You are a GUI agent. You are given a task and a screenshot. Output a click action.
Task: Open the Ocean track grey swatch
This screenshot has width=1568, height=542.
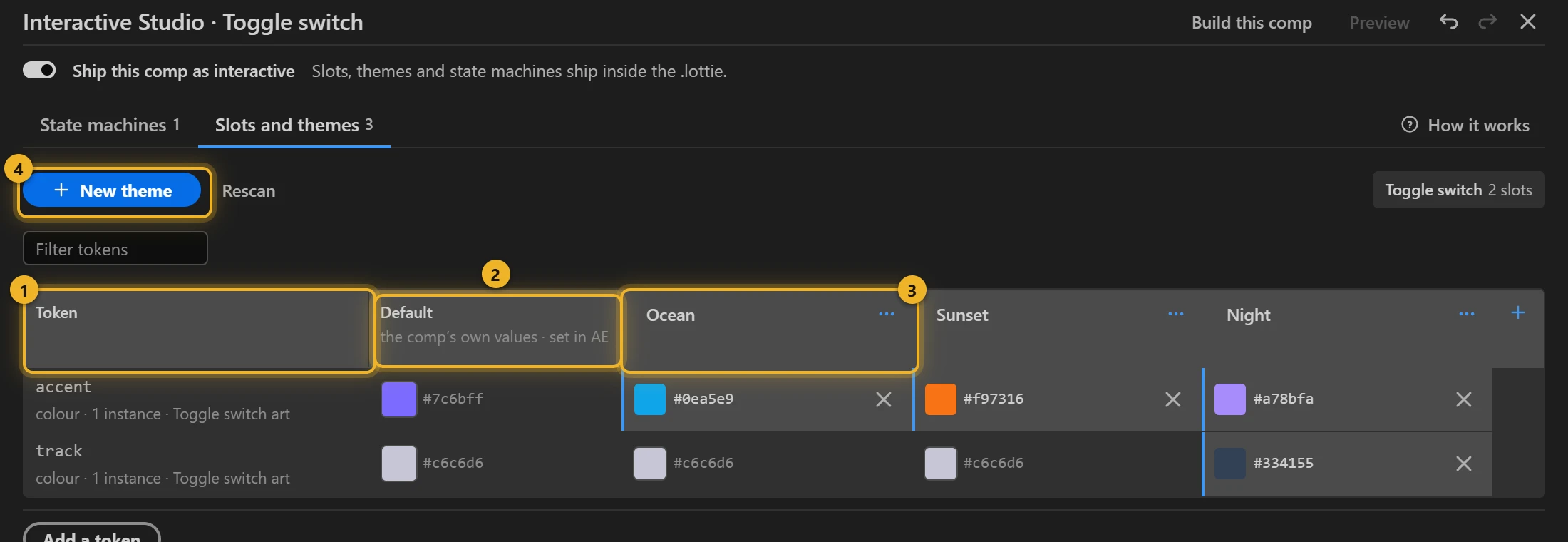click(x=650, y=464)
